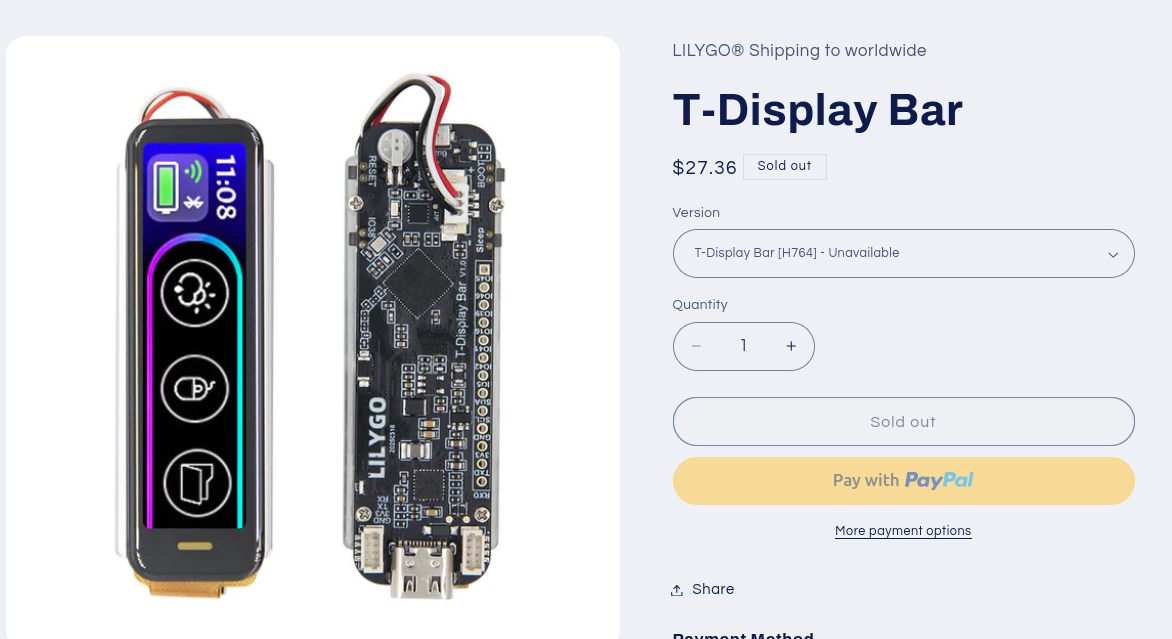1172x639 pixels.
Task: Click the weather icon on device screen
Action: point(194,293)
